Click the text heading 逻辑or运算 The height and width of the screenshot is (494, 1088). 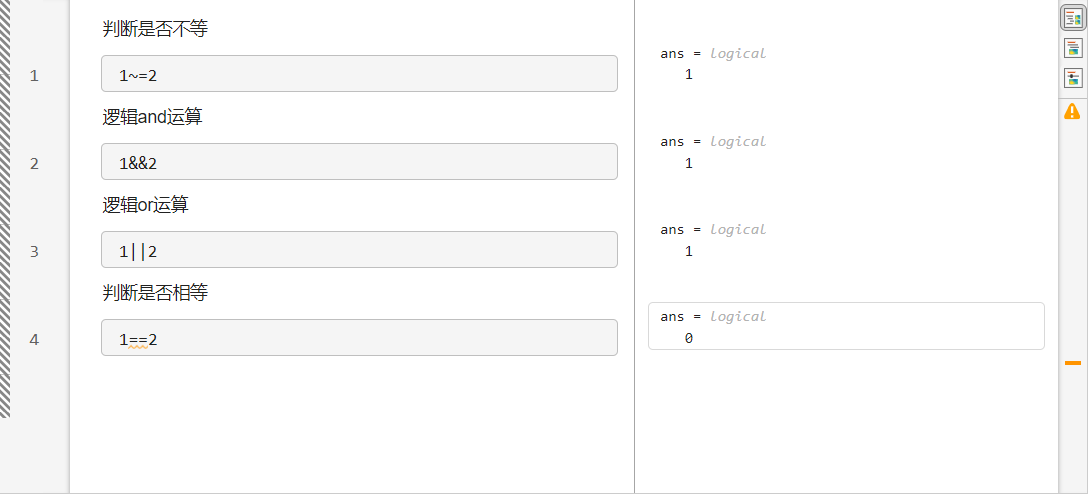click(x=145, y=205)
